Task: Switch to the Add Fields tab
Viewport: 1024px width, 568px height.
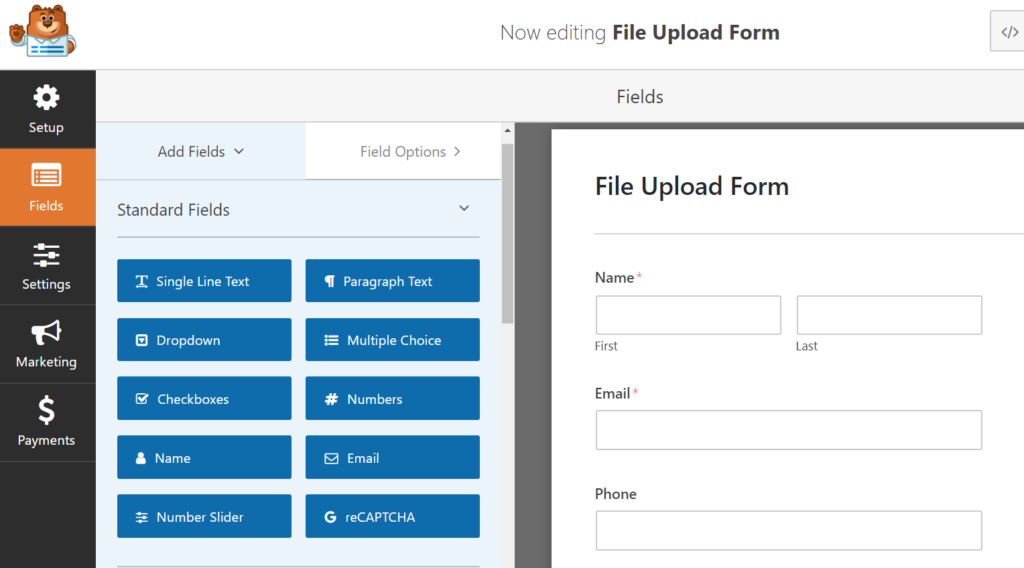Action: click(x=201, y=152)
